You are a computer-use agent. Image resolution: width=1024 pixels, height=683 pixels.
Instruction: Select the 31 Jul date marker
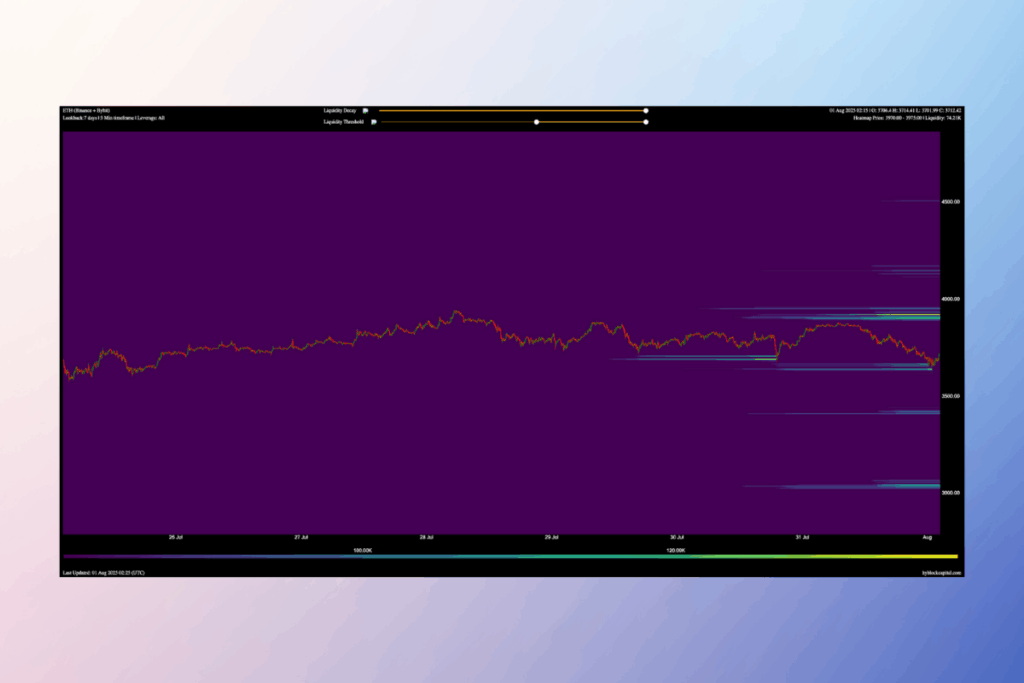802,537
